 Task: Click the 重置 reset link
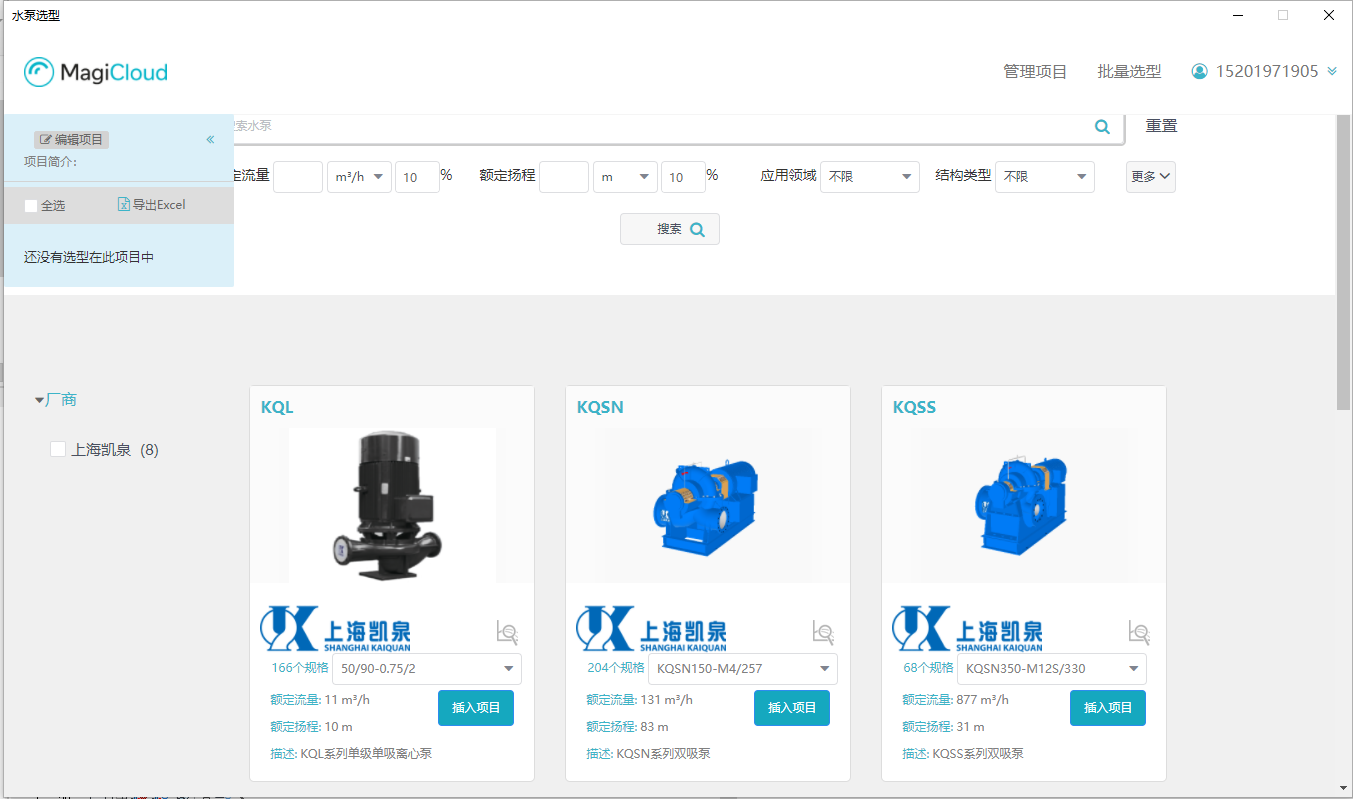(x=1161, y=126)
